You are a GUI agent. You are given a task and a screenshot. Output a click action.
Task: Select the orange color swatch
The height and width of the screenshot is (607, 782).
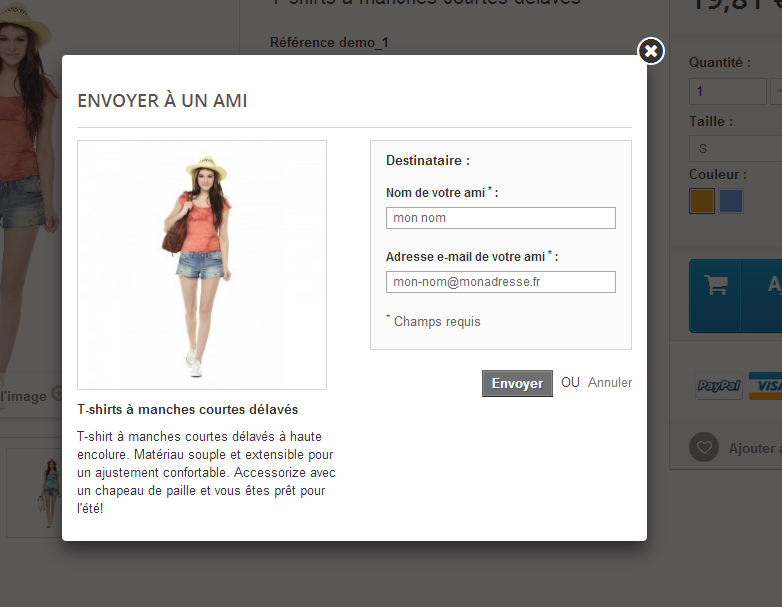[x=702, y=201]
